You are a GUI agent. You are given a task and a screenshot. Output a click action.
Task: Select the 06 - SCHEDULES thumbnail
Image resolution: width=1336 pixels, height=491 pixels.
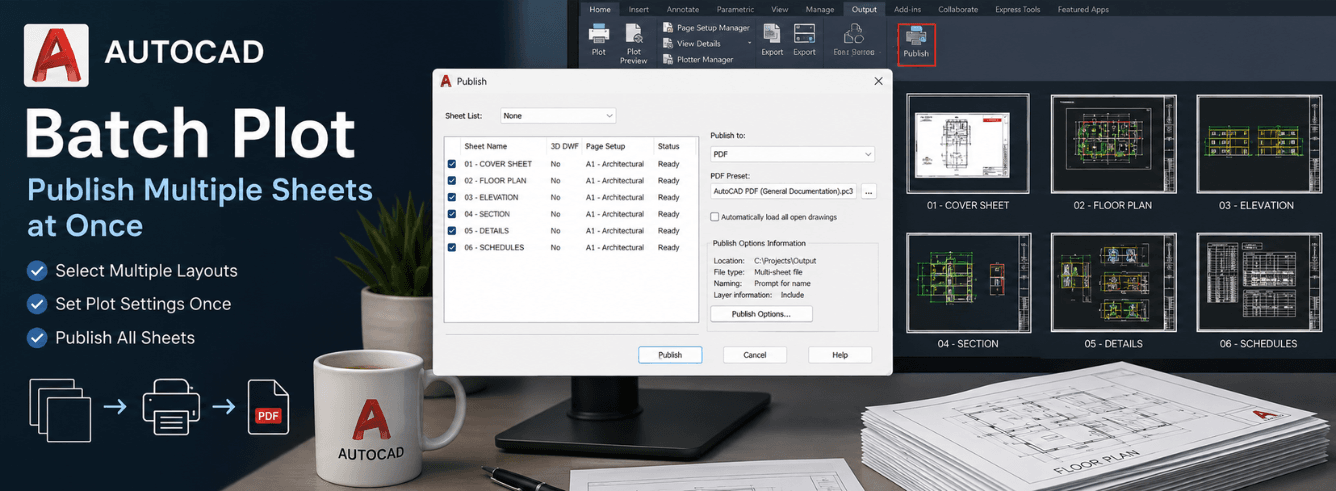(1259, 282)
